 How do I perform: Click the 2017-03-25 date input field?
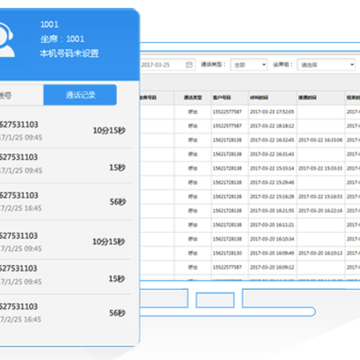(x=167, y=65)
